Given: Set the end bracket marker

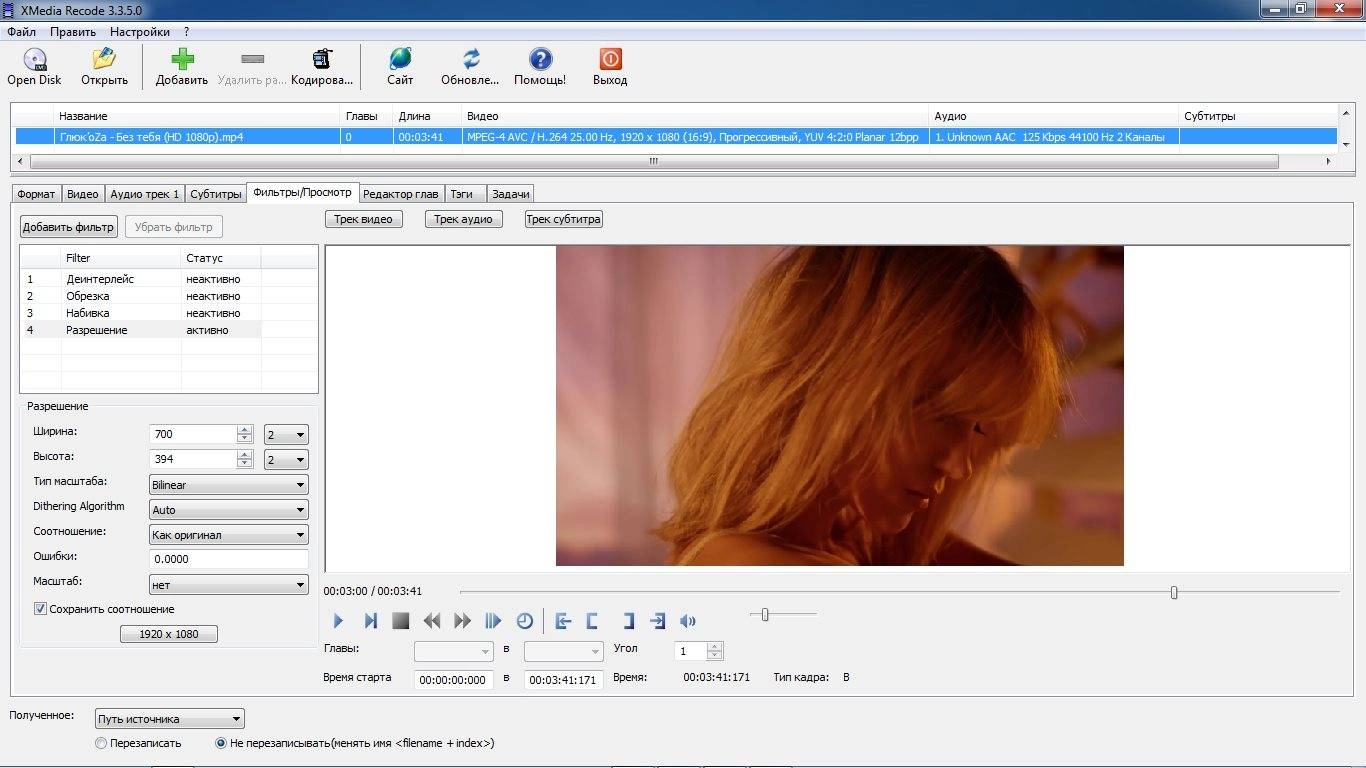Looking at the screenshot, I should point(628,621).
